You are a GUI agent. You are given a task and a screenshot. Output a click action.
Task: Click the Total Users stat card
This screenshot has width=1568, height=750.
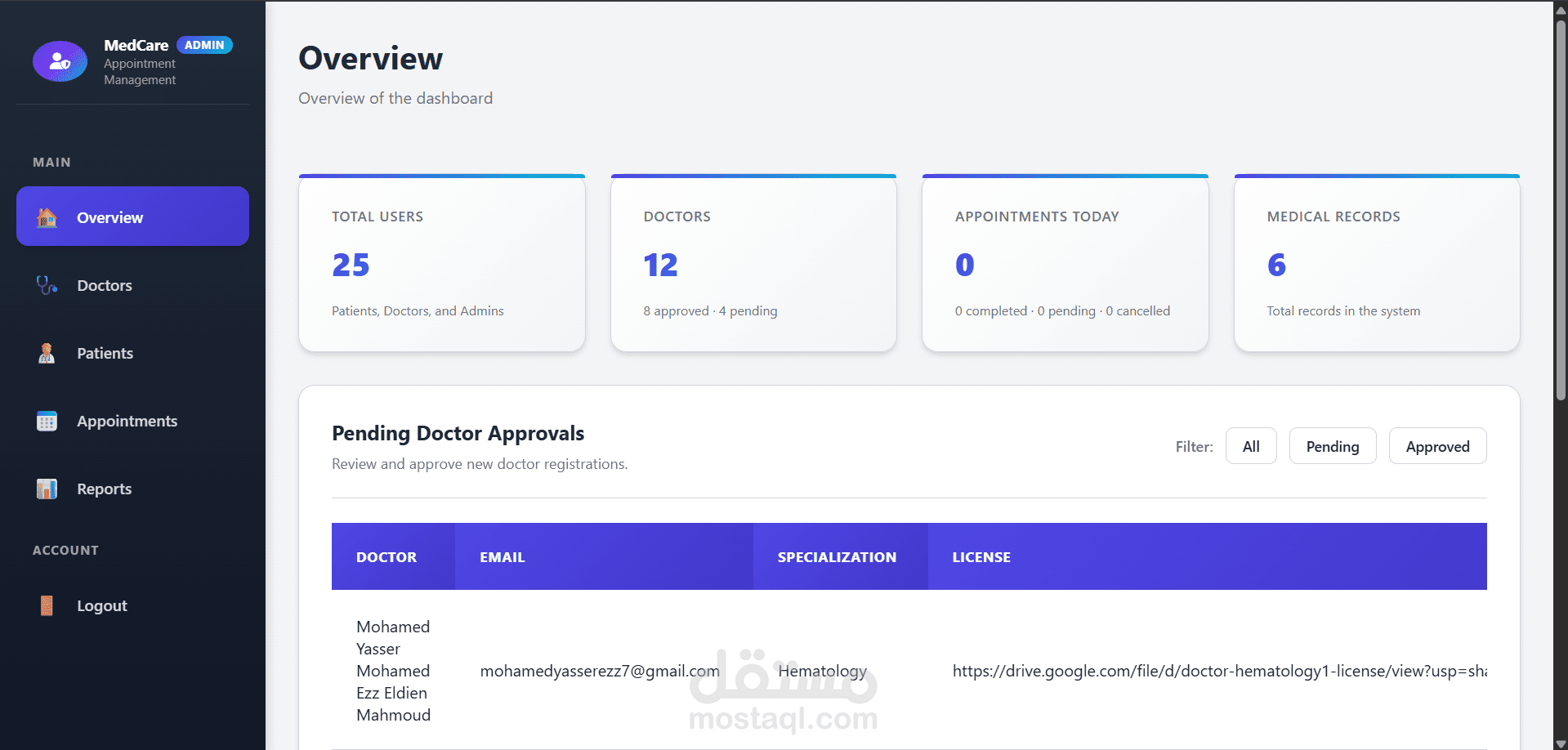coord(441,263)
